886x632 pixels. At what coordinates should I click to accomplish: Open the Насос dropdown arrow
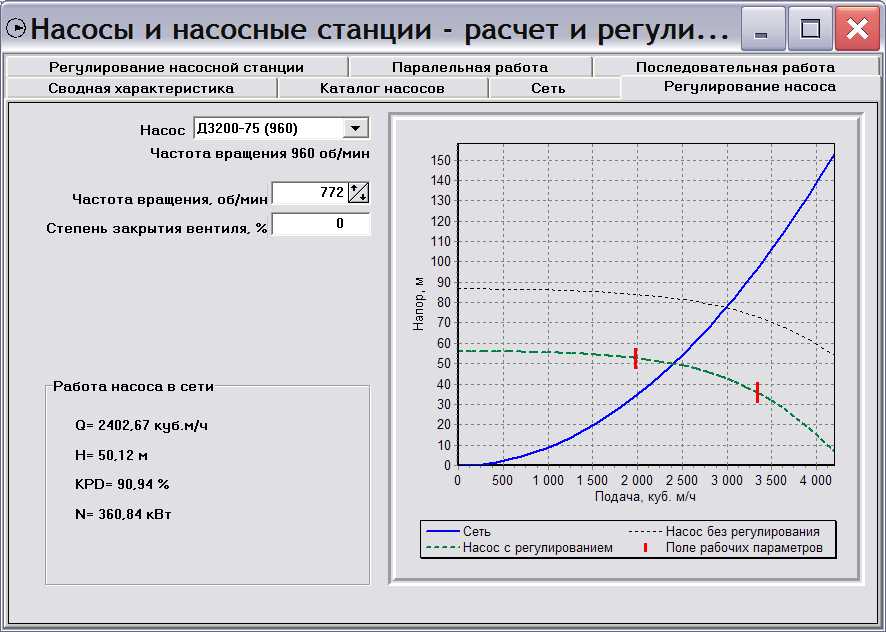355,128
